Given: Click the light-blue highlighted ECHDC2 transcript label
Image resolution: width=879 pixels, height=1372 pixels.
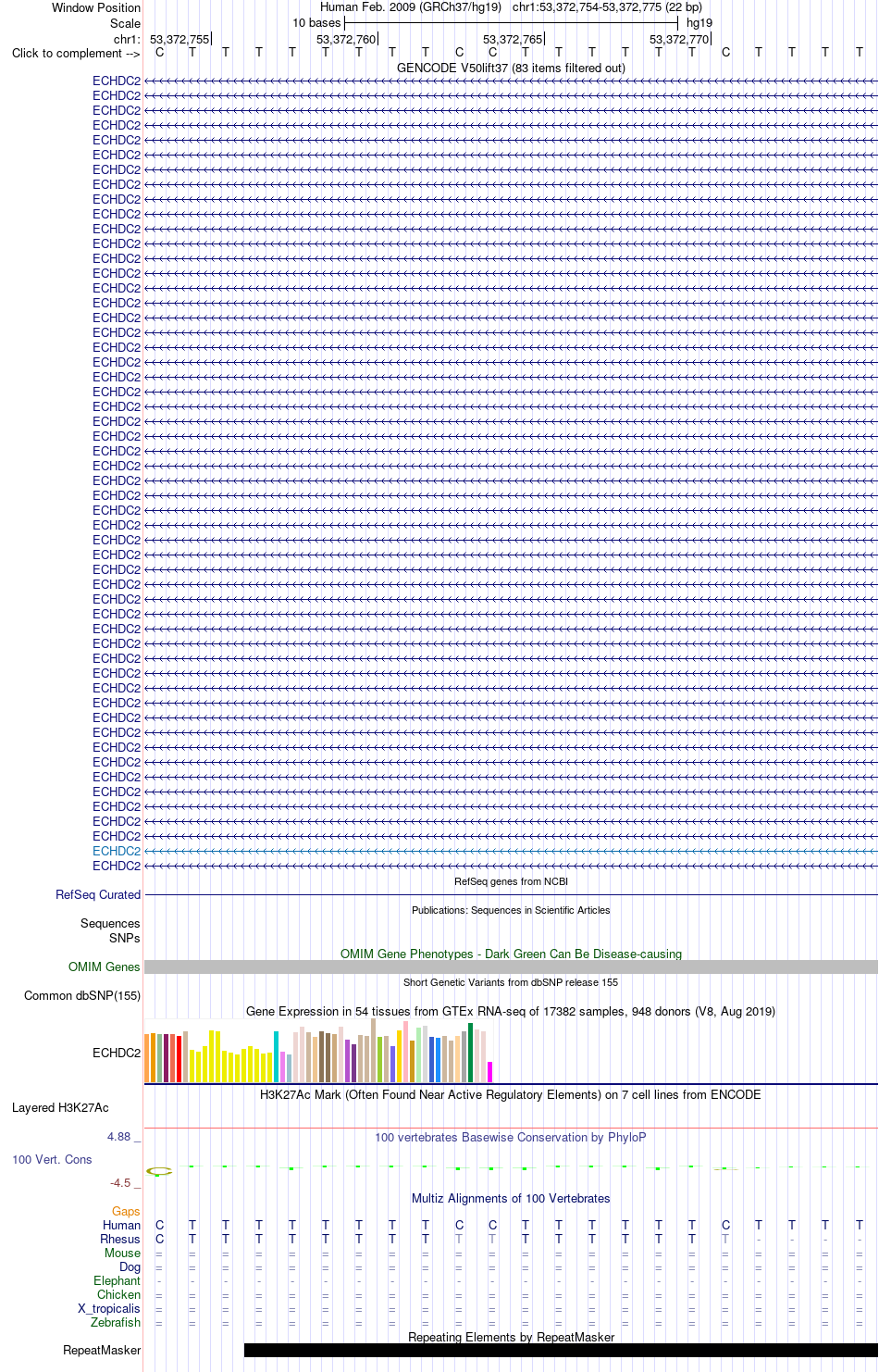Looking at the screenshot, I should [117, 851].
